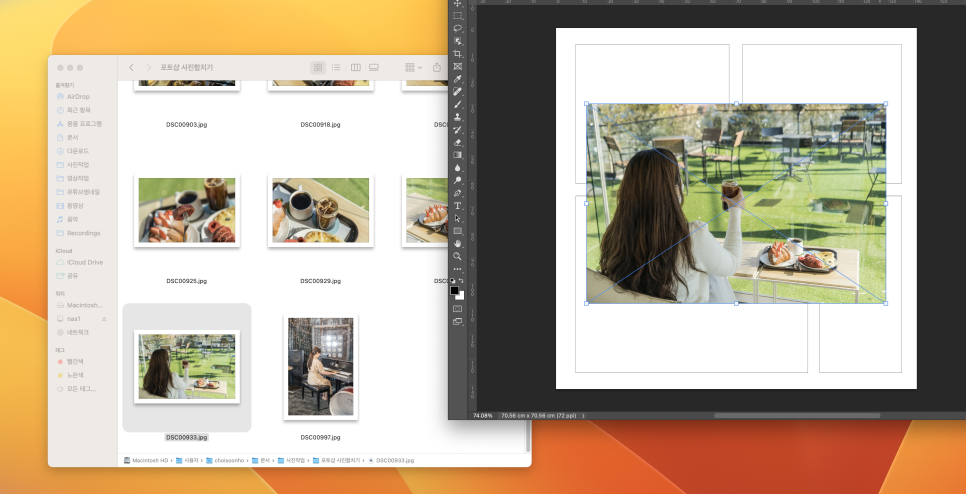This screenshot has height=494, width=966.
Task: Open the black foreground color swatch
Action: point(455,290)
